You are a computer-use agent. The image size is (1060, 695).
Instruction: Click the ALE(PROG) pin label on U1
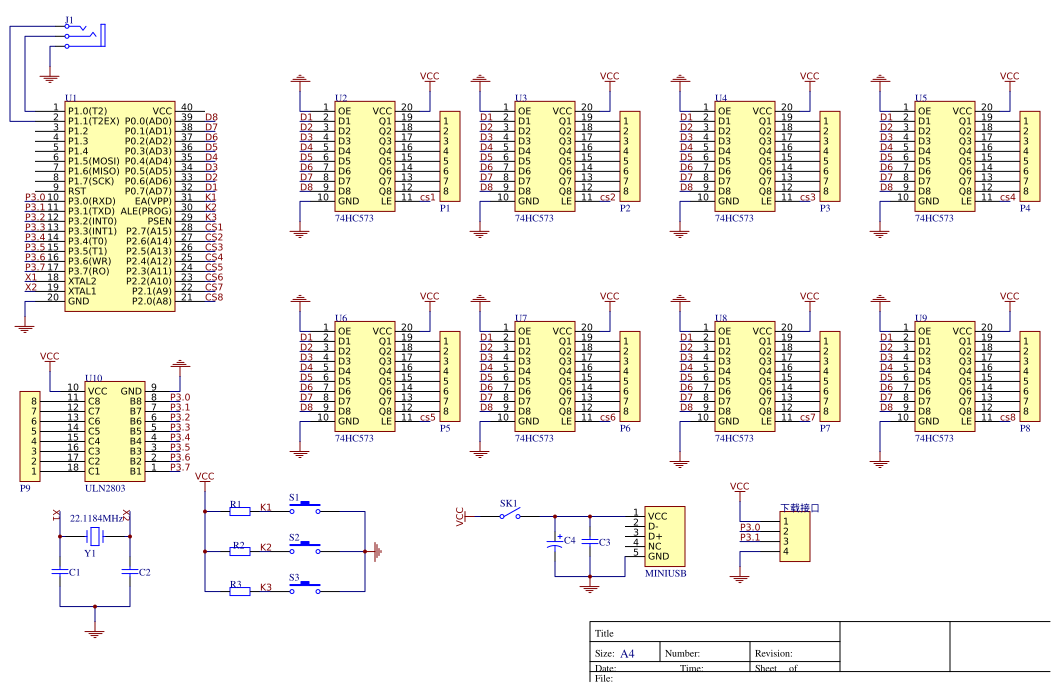(146, 211)
